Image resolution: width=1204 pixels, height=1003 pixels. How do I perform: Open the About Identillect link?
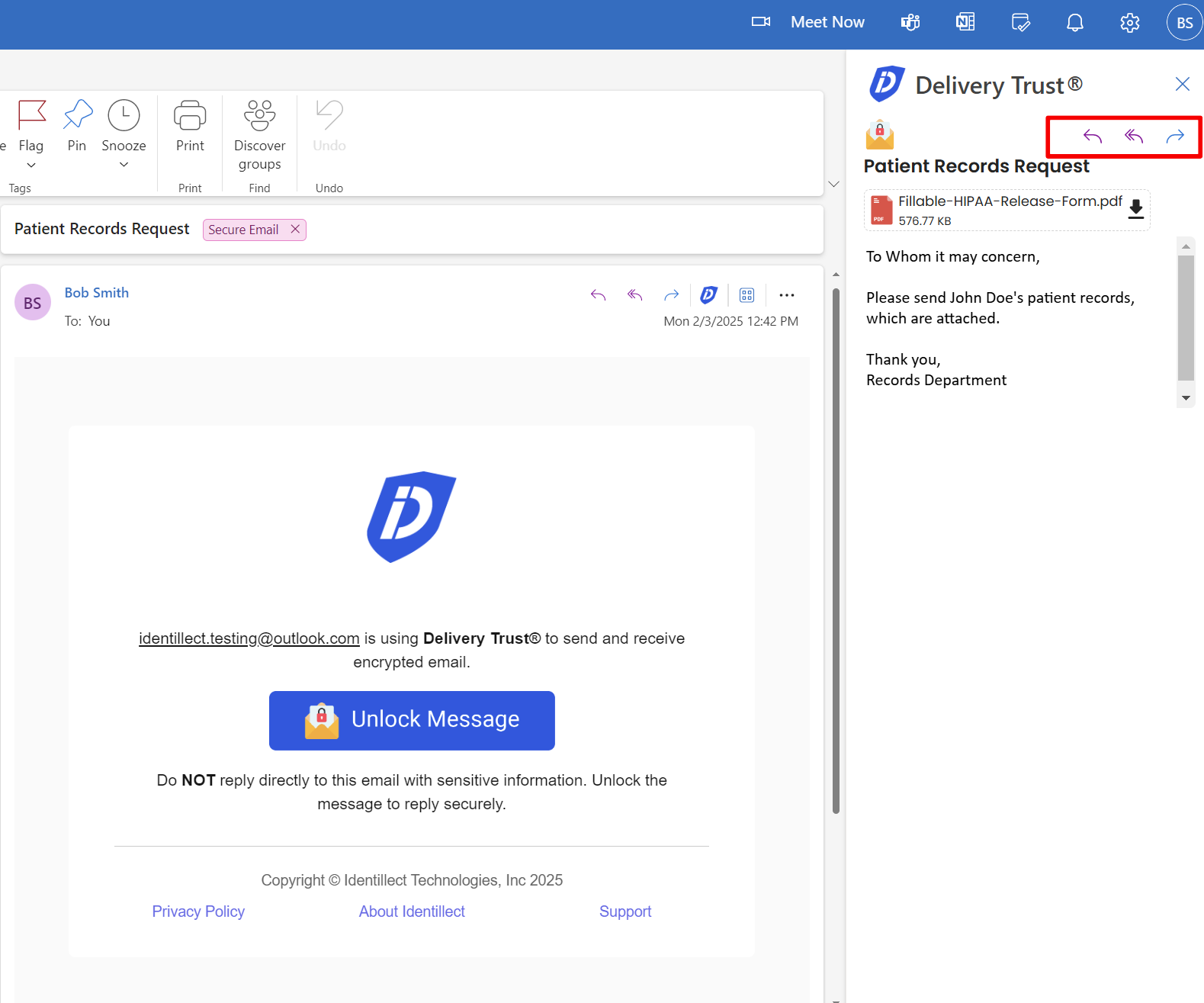click(412, 911)
